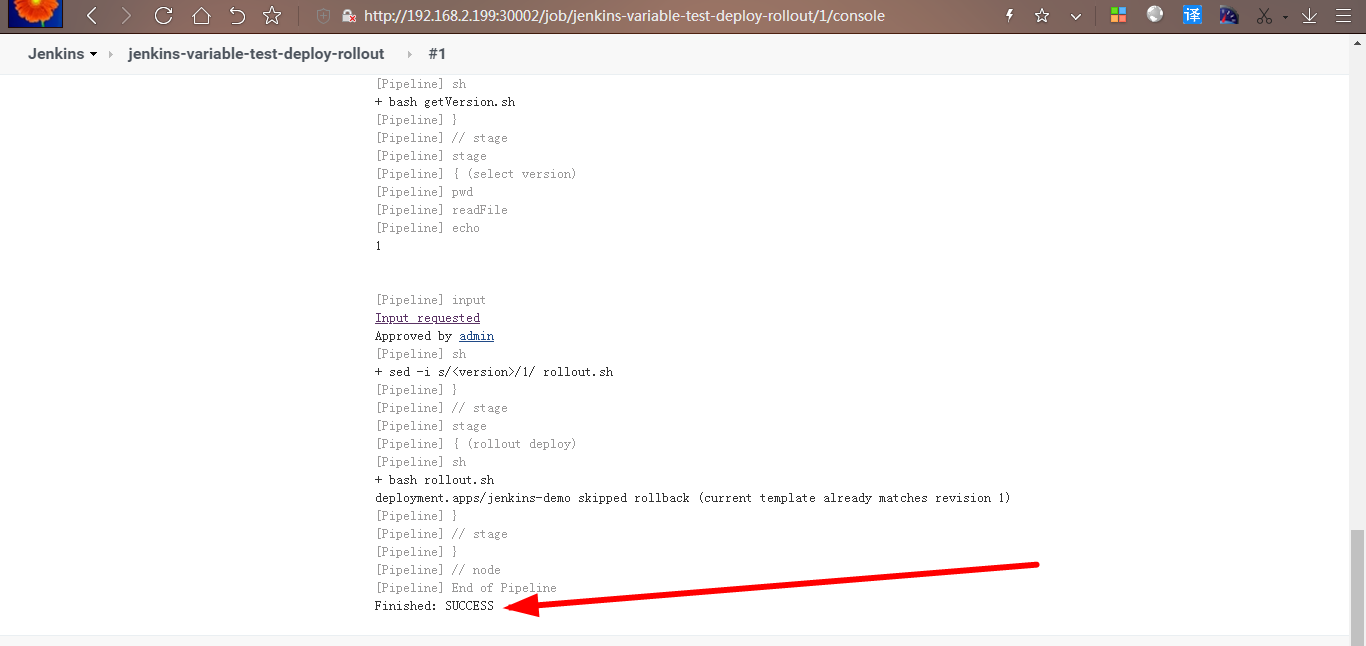
Task: Click the browser forward arrow
Action: pyautogui.click(x=126, y=16)
